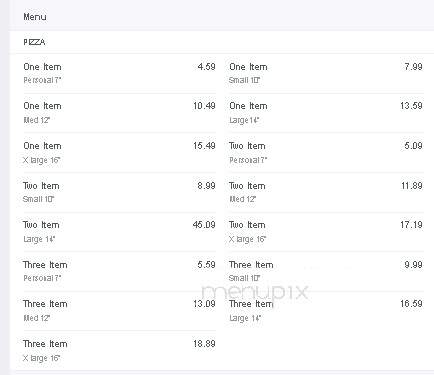The height and width of the screenshot is (375, 434).
Task: Select One Item Small 10" pizza
Action: pyautogui.click(x=326, y=73)
